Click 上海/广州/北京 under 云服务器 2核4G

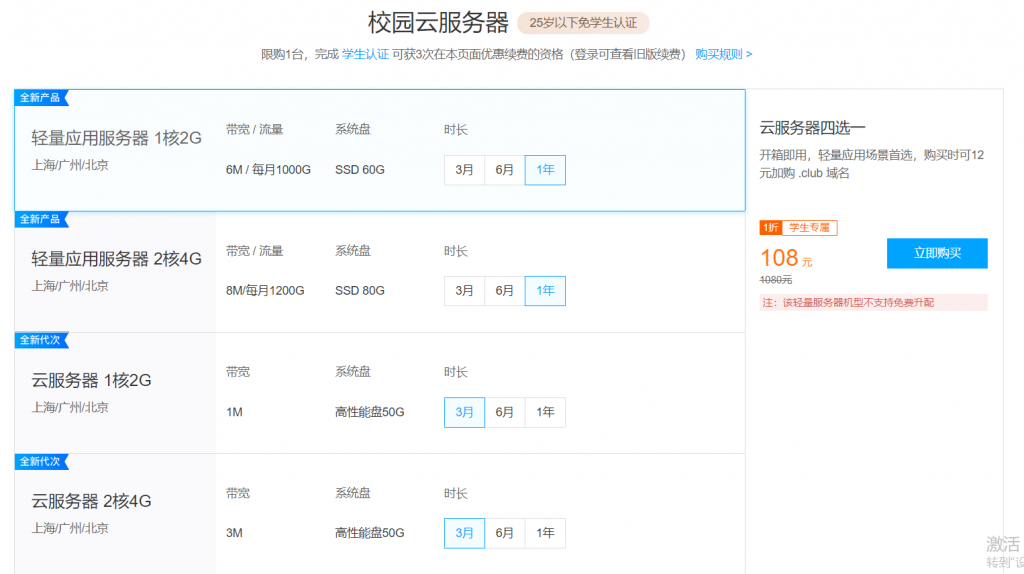pos(70,528)
